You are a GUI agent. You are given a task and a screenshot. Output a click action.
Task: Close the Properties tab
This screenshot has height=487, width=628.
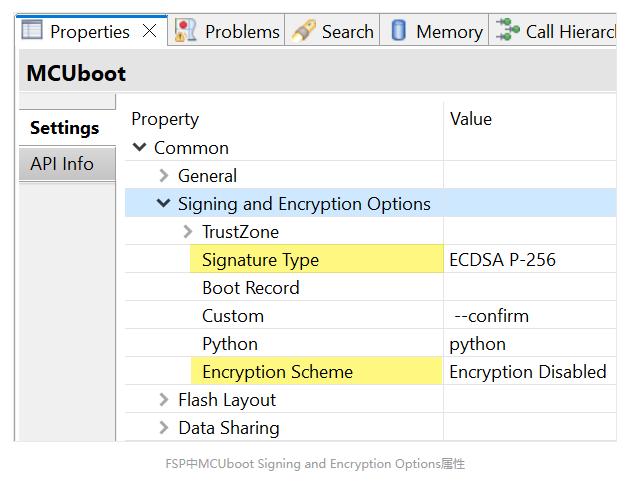point(150,30)
